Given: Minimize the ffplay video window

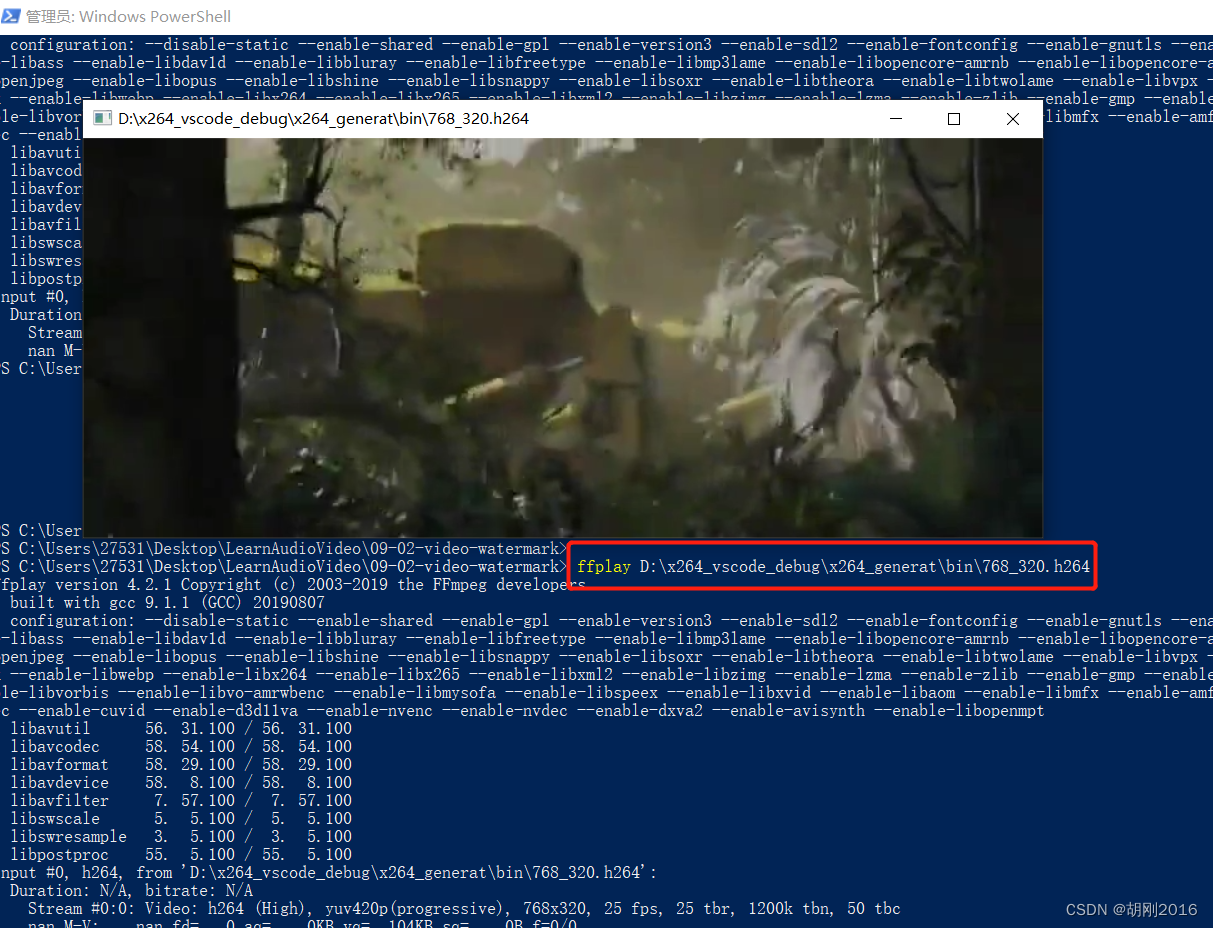Looking at the screenshot, I should 895,118.
